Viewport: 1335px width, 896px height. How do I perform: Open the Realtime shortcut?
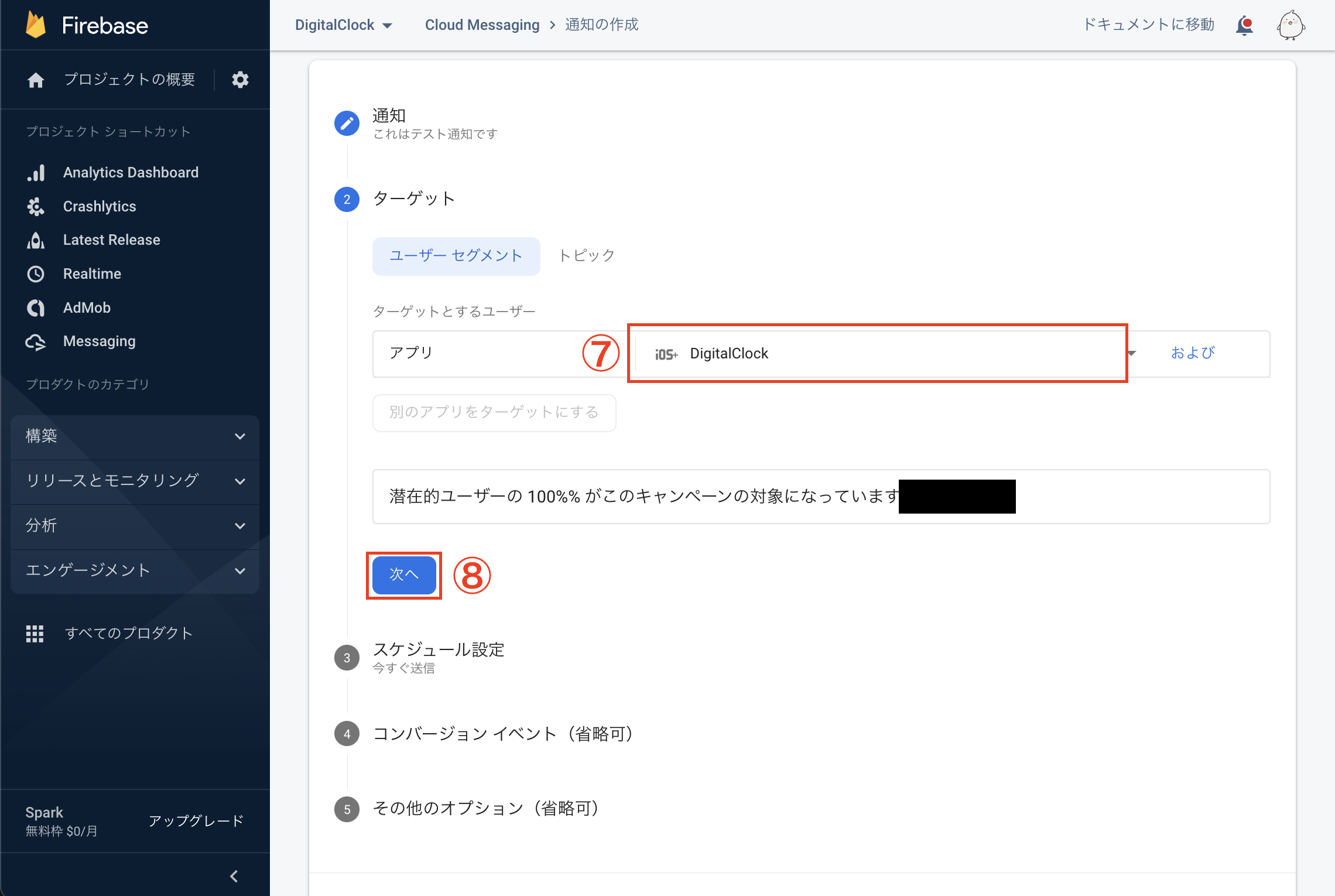click(92, 273)
